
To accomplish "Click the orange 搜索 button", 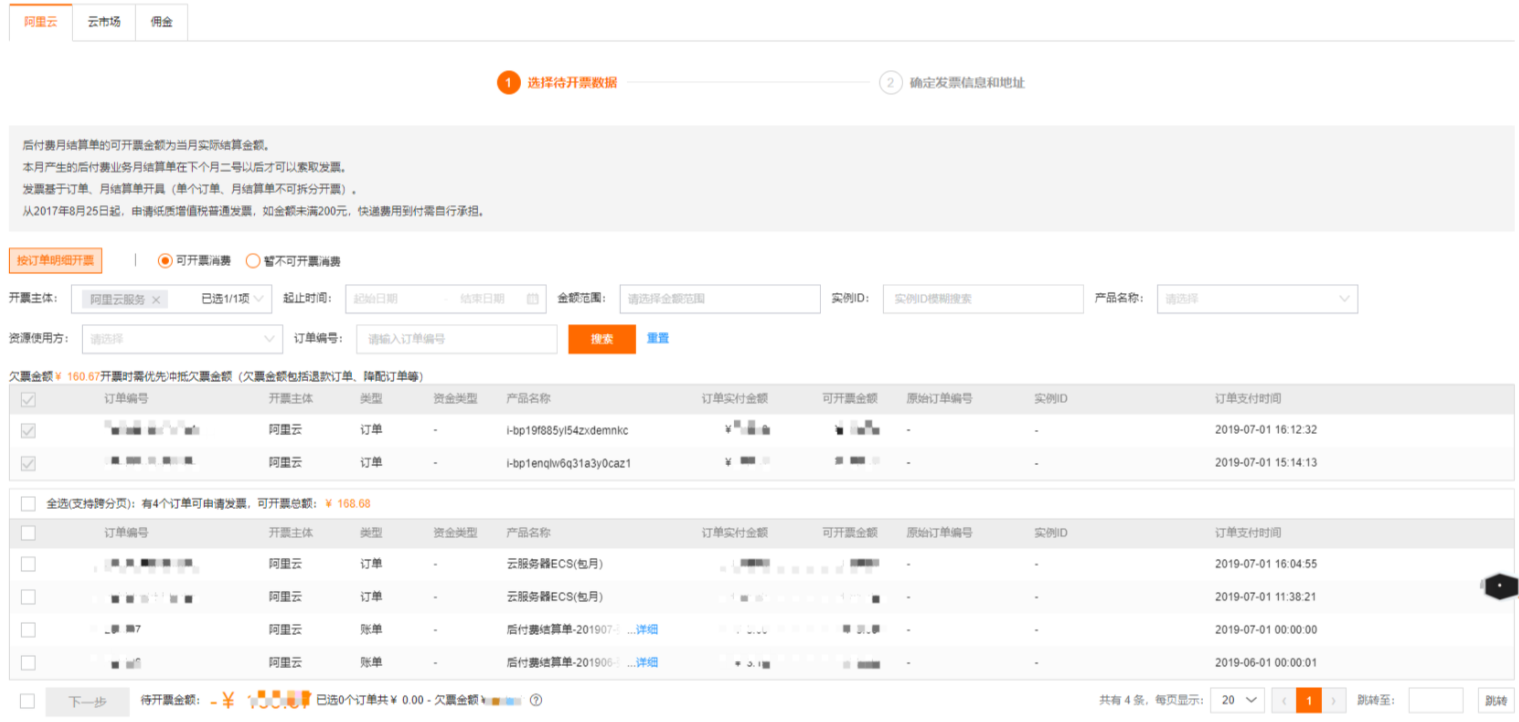I will pyautogui.click(x=602, y=339).
